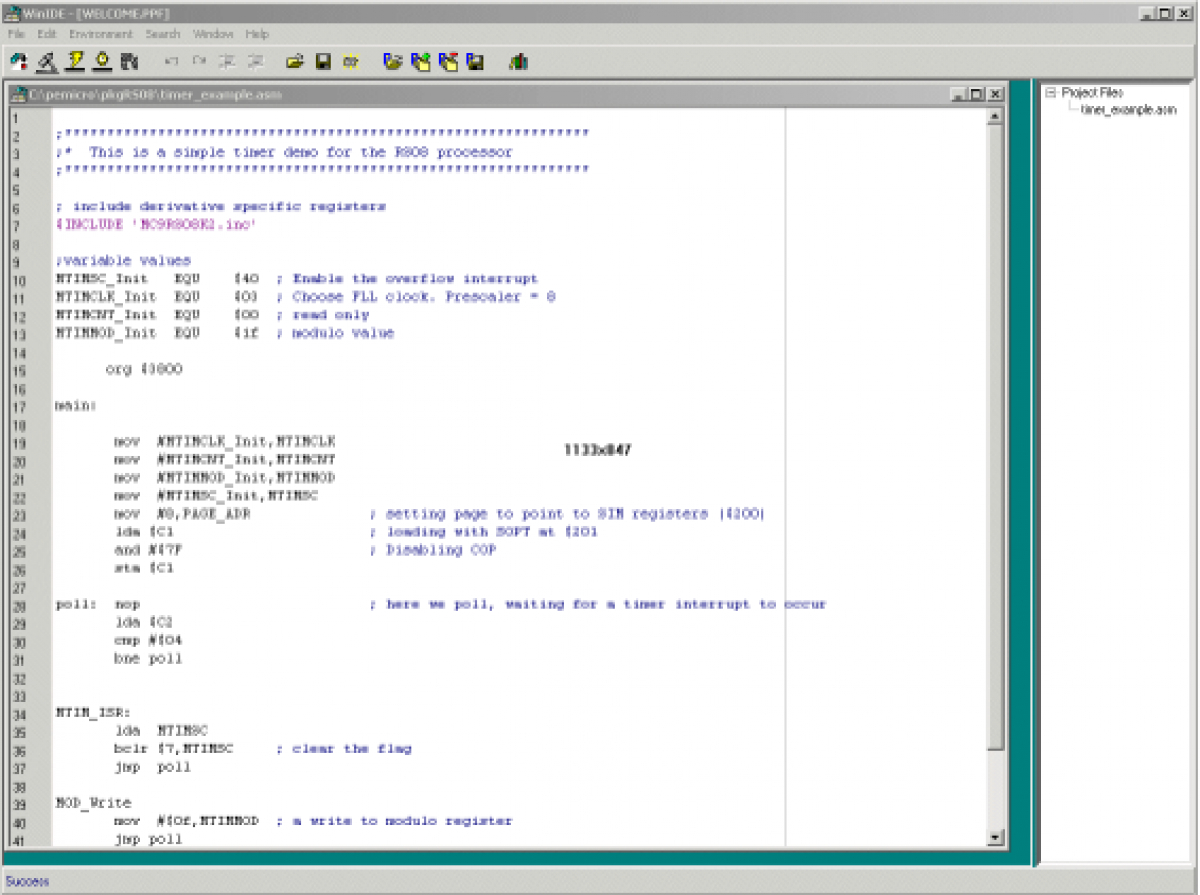1200x895 pixels.
Task: Remove a file from the project (red minus icon)
Action: (x=448, y=61)
